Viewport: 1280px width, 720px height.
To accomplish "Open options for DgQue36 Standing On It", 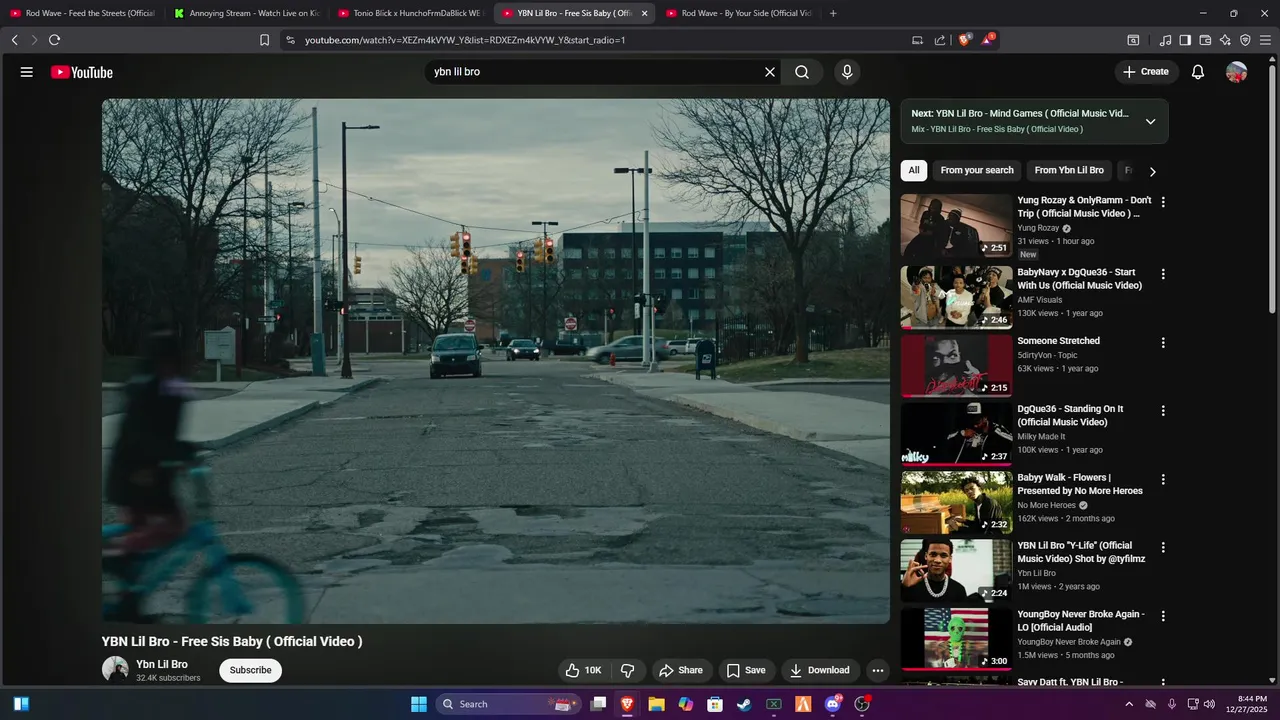I will pos(1163,411).
